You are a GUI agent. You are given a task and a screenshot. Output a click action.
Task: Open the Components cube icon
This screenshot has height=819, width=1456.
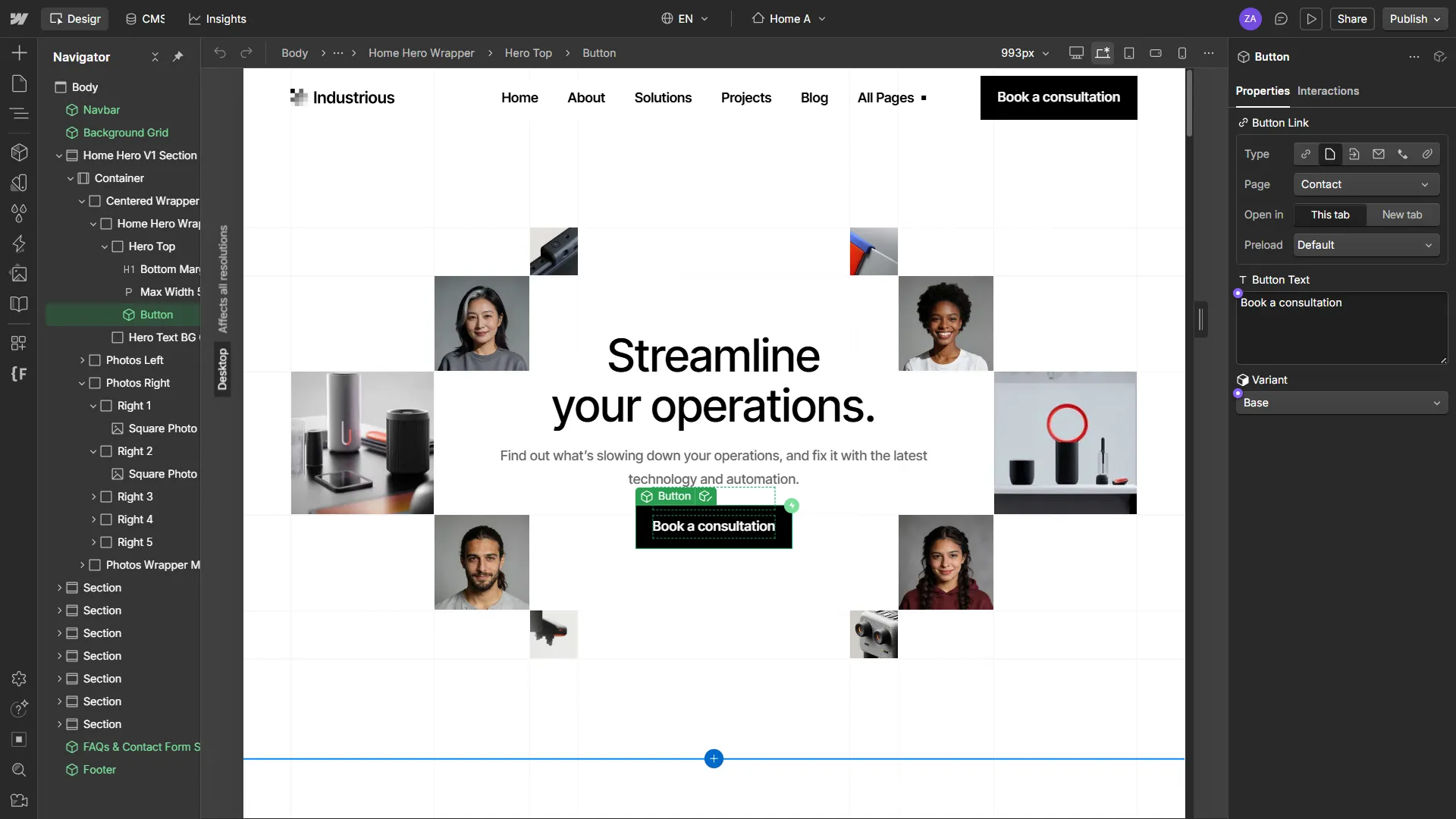click(x=20, y=152)
